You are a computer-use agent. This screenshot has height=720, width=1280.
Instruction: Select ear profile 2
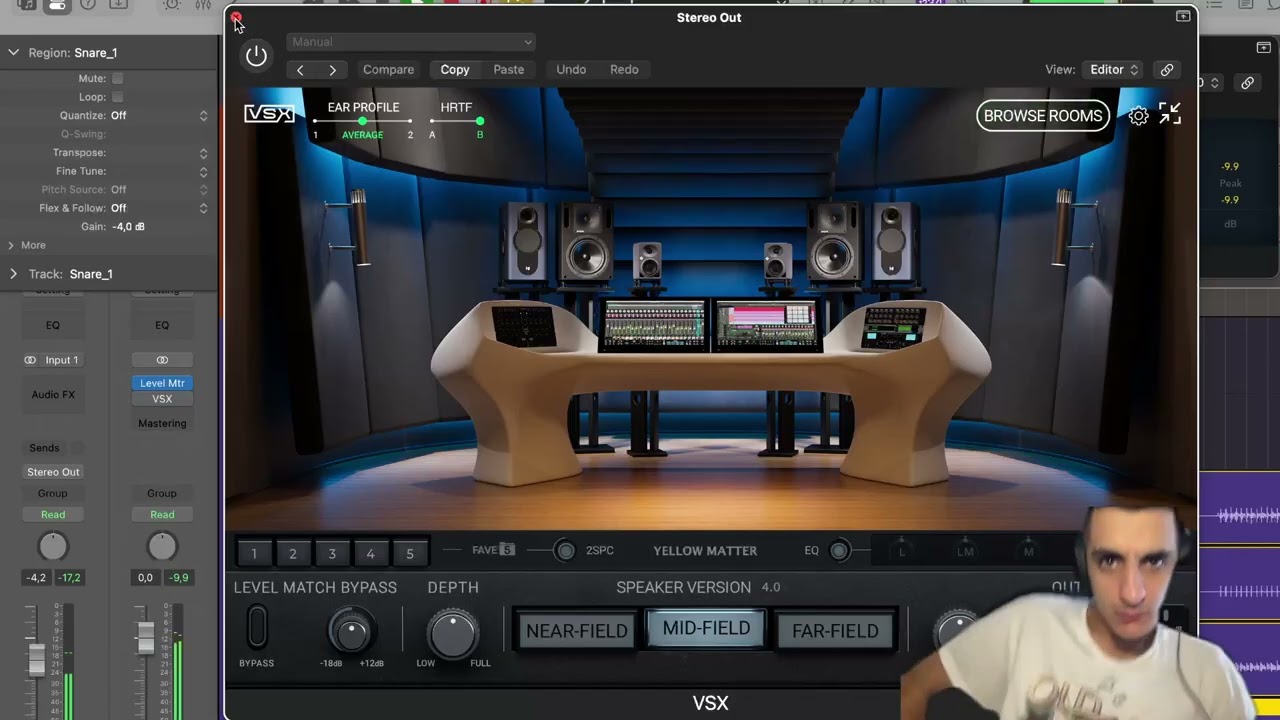pyautogui.click(x=410, y=134)
